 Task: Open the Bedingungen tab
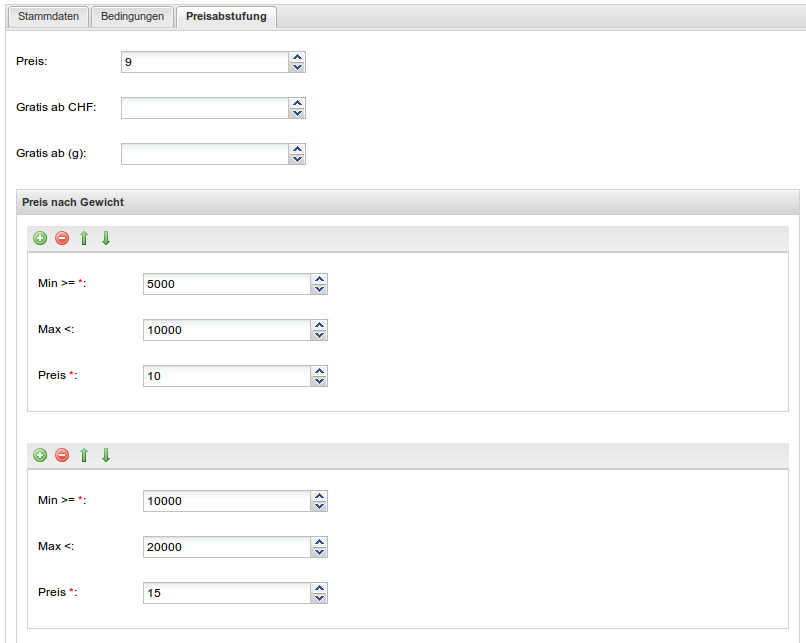[132, 16]
